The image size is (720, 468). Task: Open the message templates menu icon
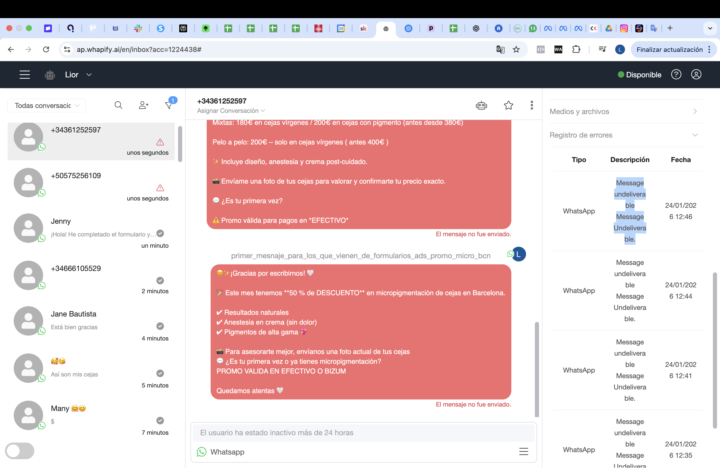pyautogui.click(x=523, y=452)
